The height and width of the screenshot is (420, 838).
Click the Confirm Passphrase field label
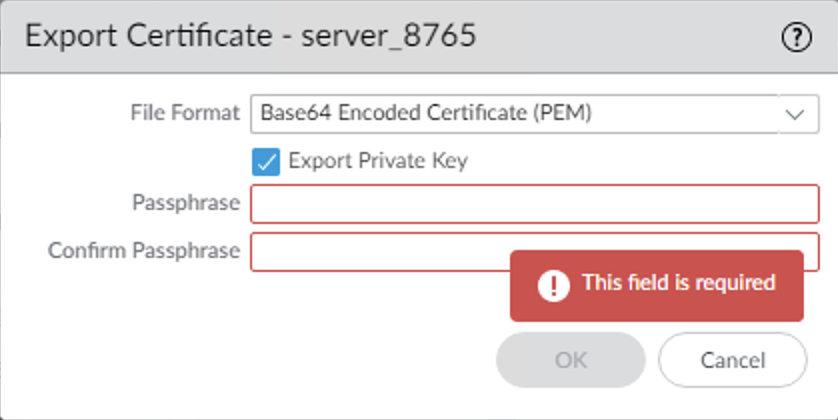tap(144, 250)
